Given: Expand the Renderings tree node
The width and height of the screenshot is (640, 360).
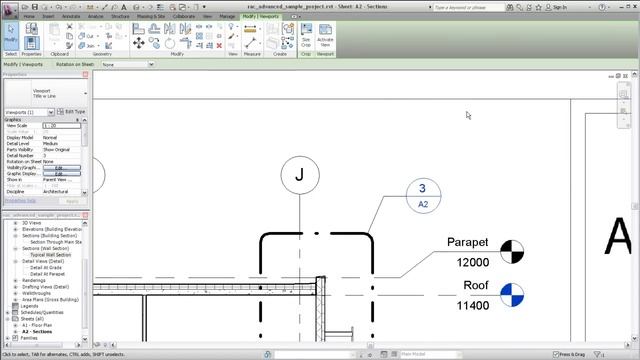Looking at the screenshot, I should click(x=16, y=280).
